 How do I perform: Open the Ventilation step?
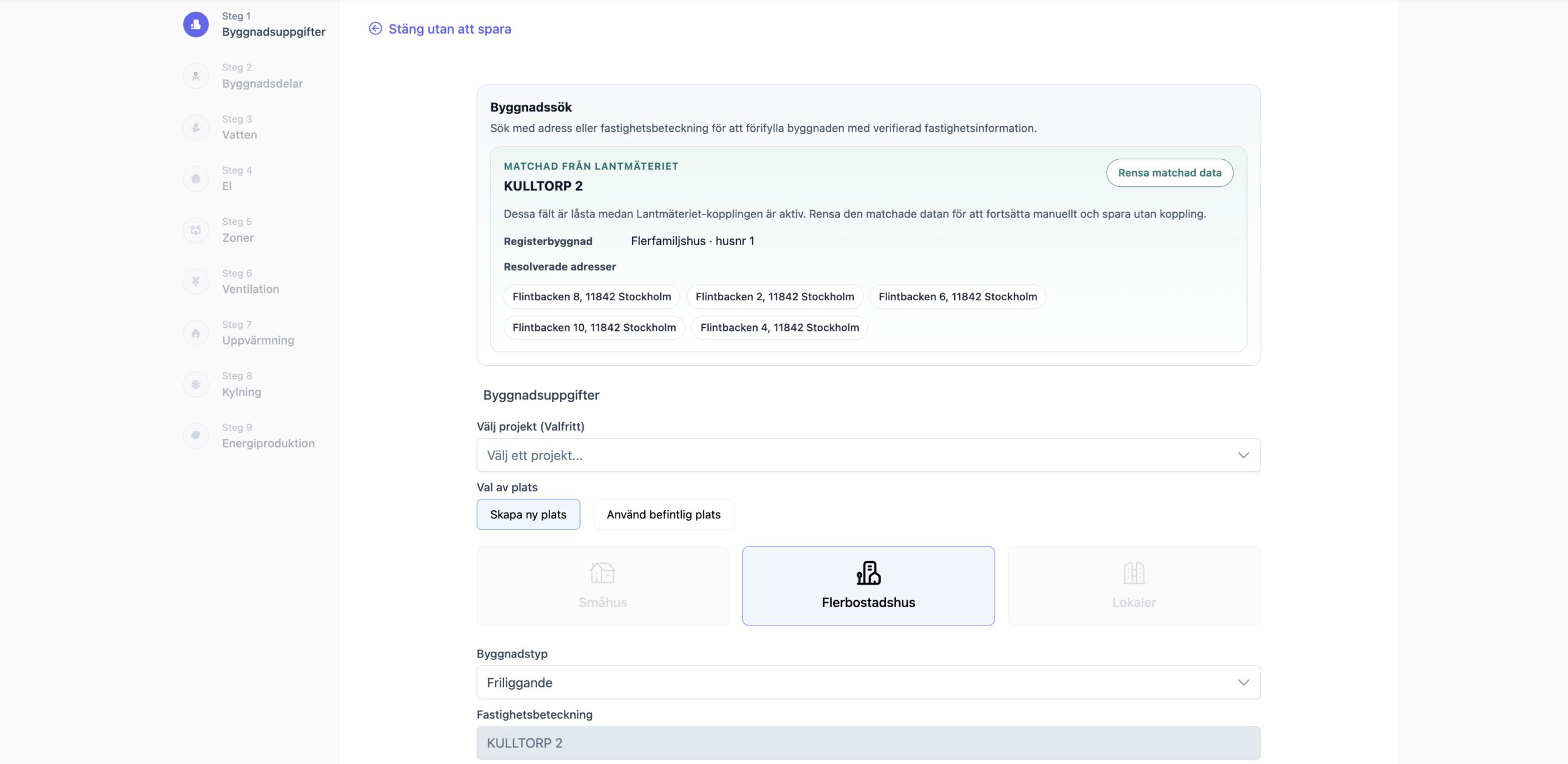(x=251, y=289)
